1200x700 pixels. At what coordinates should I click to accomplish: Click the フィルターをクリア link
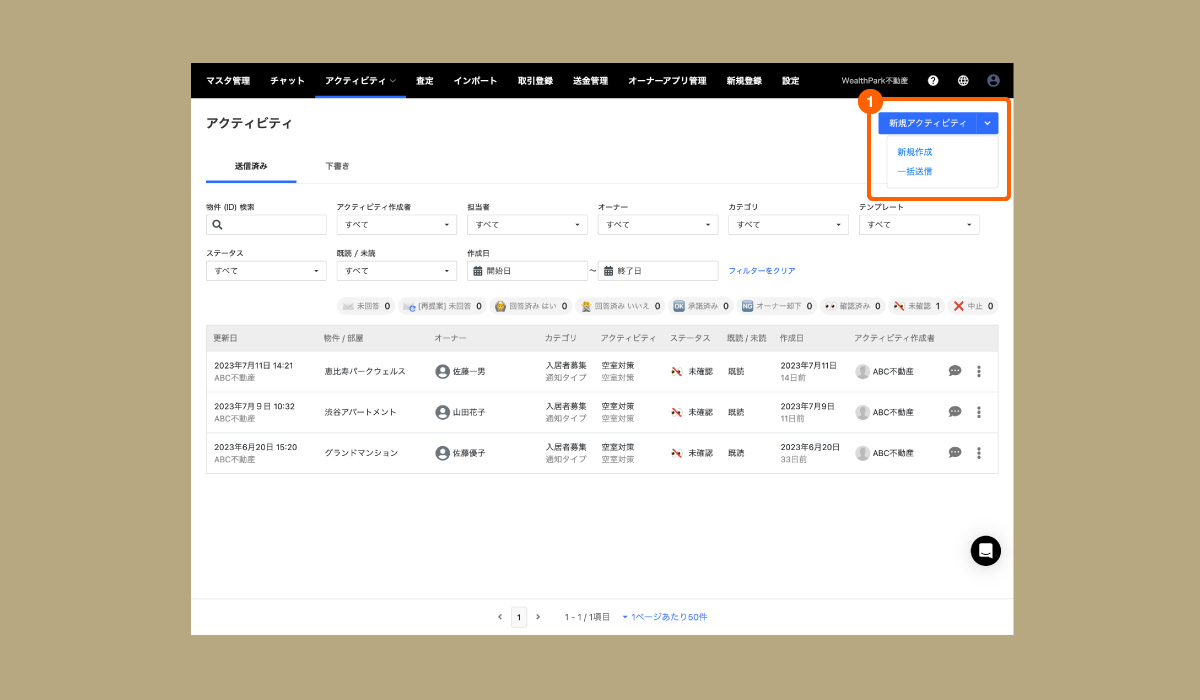(x=762, y=271)
